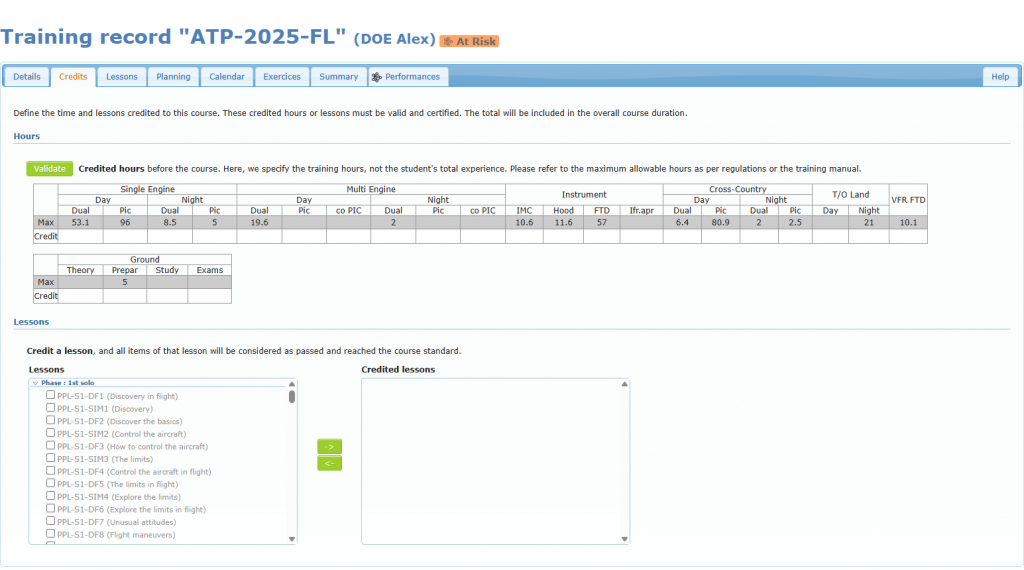The height and width of the screenshot is (570, 1024).
Task: Collapse the Phase : 1st solo group
Action: 35,383
